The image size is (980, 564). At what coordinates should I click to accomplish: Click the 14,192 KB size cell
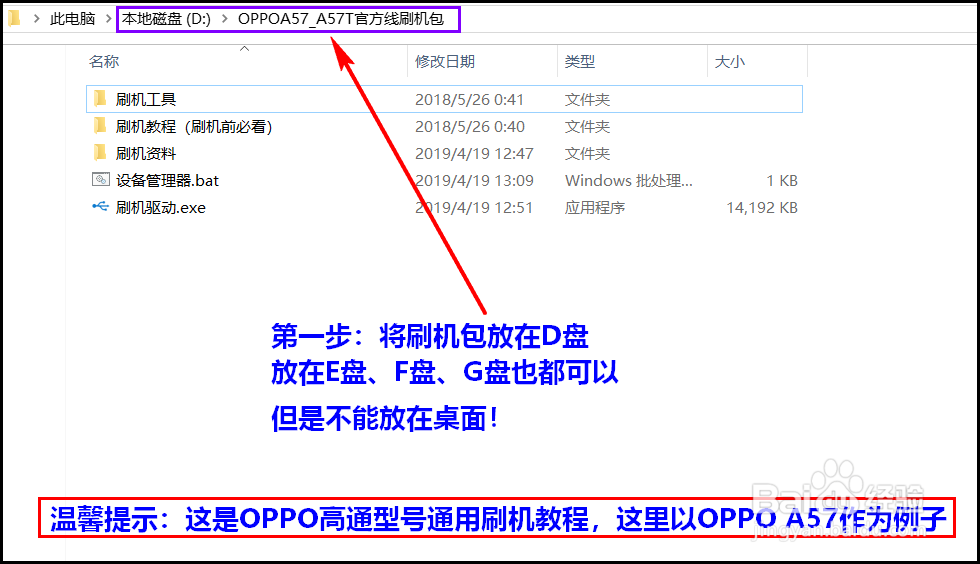pyautogui.click(x=762, y=208)
